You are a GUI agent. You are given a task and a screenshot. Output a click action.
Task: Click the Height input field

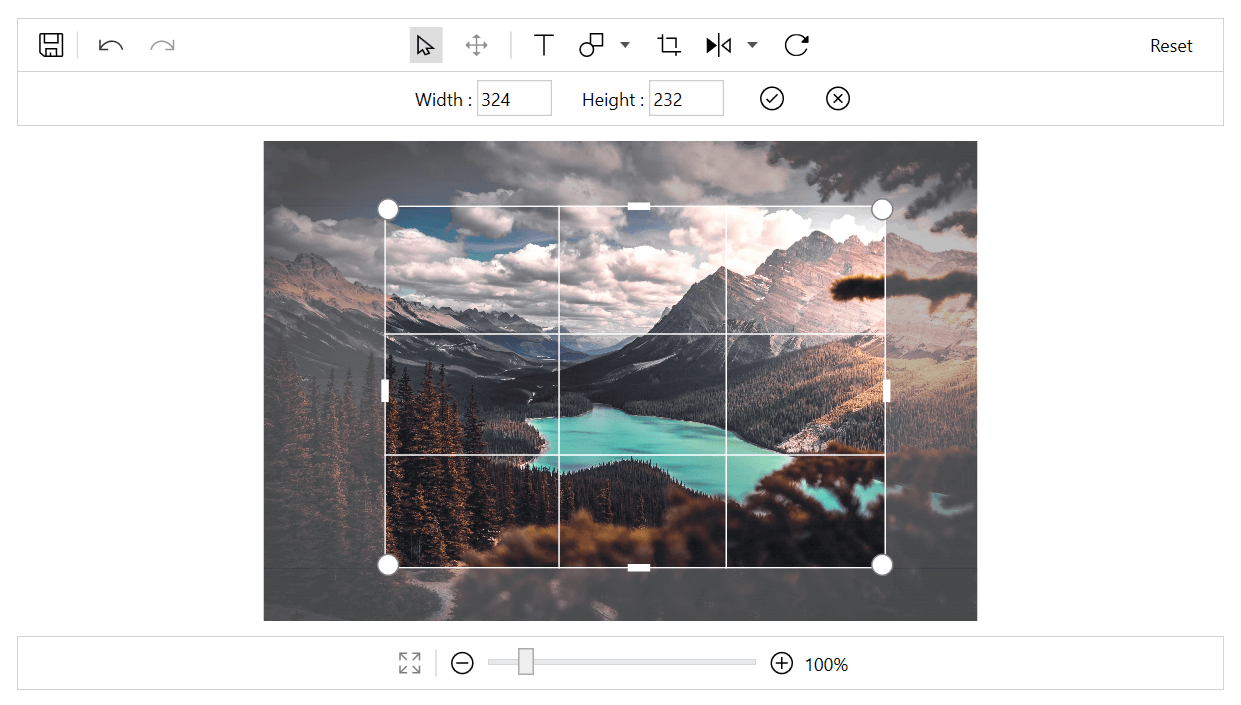click(686, 99)
